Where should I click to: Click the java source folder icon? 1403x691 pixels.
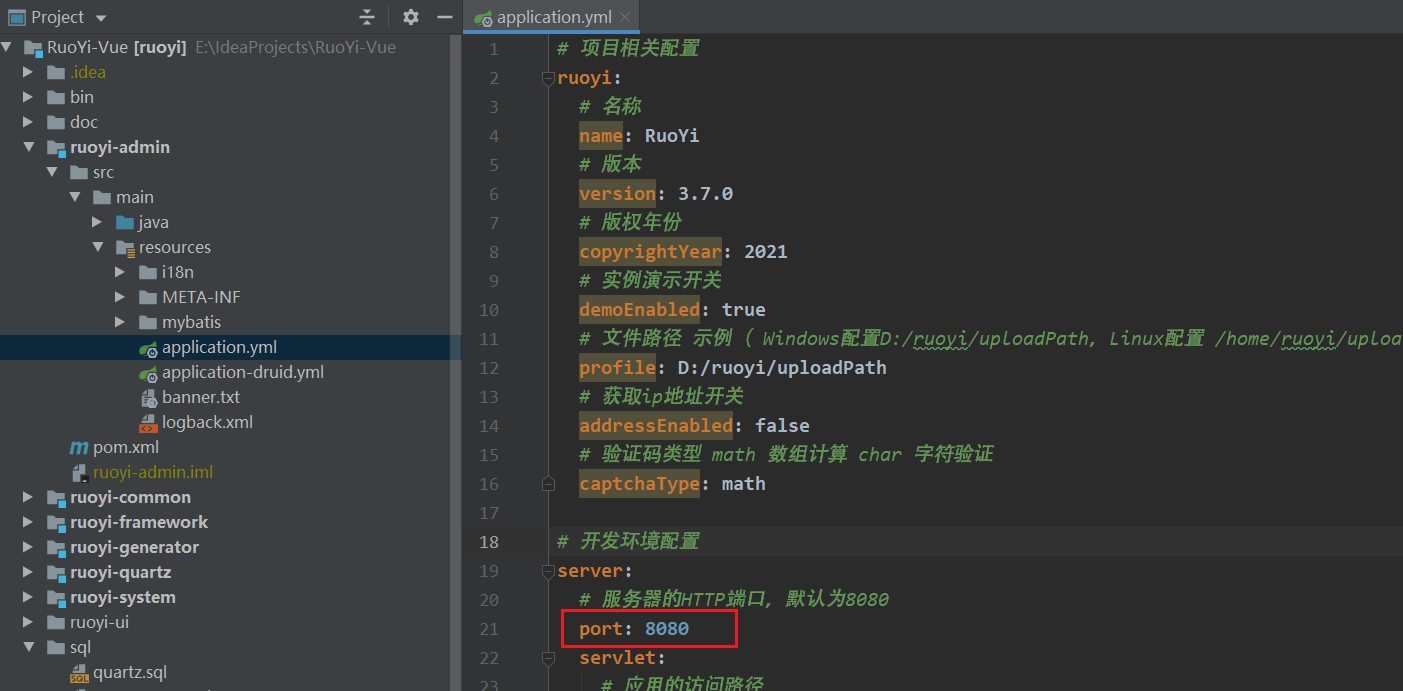[x=125, y=222]
